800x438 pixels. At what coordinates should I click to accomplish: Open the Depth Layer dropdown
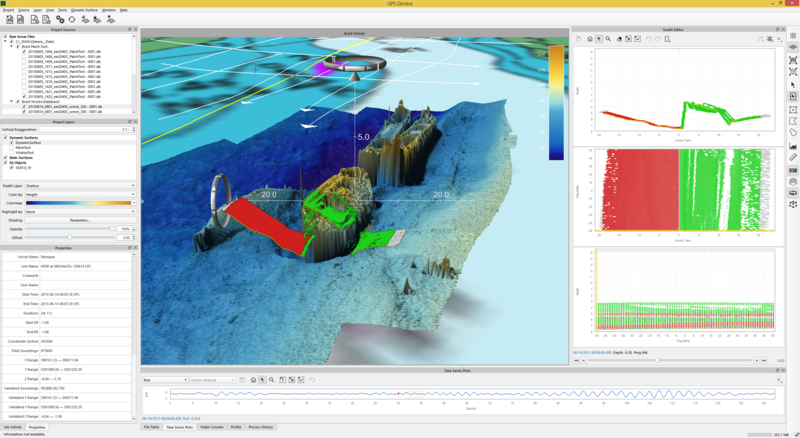pos(82,185)
